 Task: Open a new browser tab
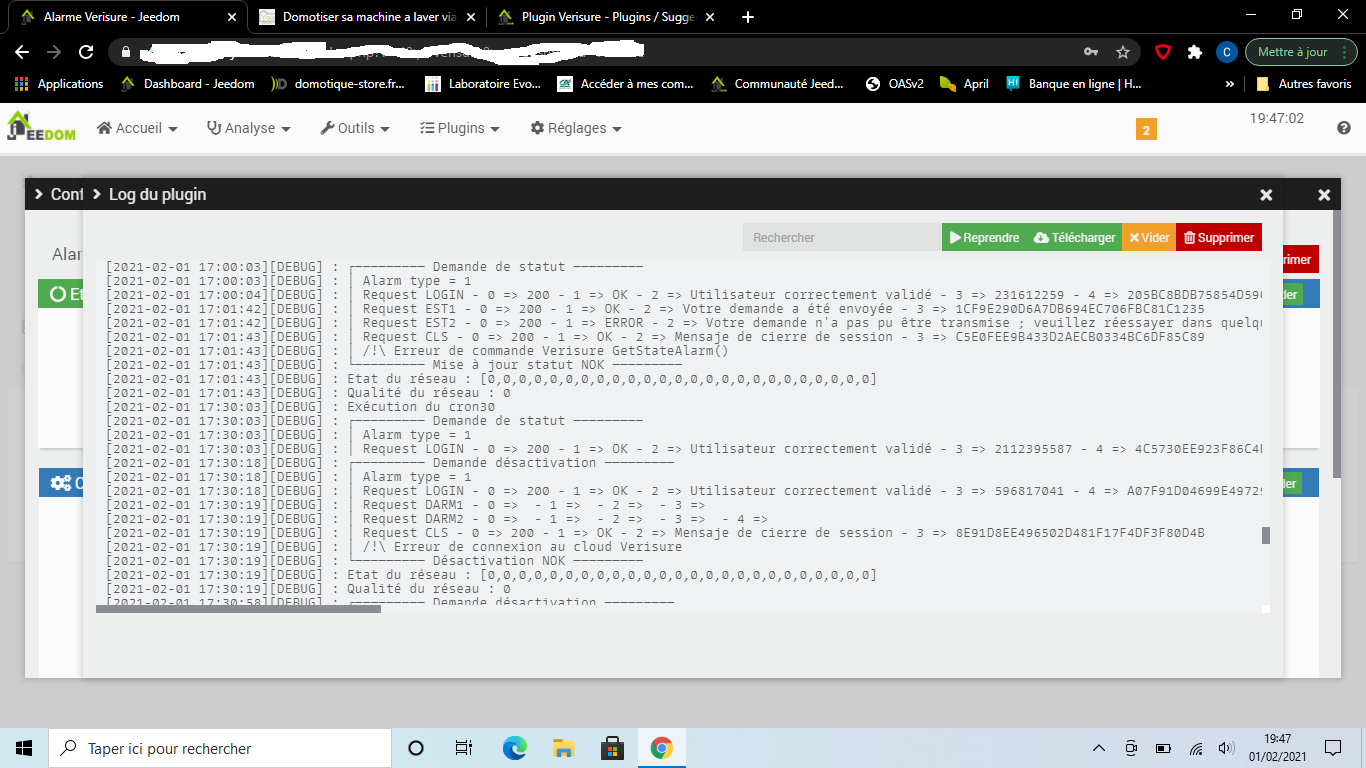coord(748,17)
